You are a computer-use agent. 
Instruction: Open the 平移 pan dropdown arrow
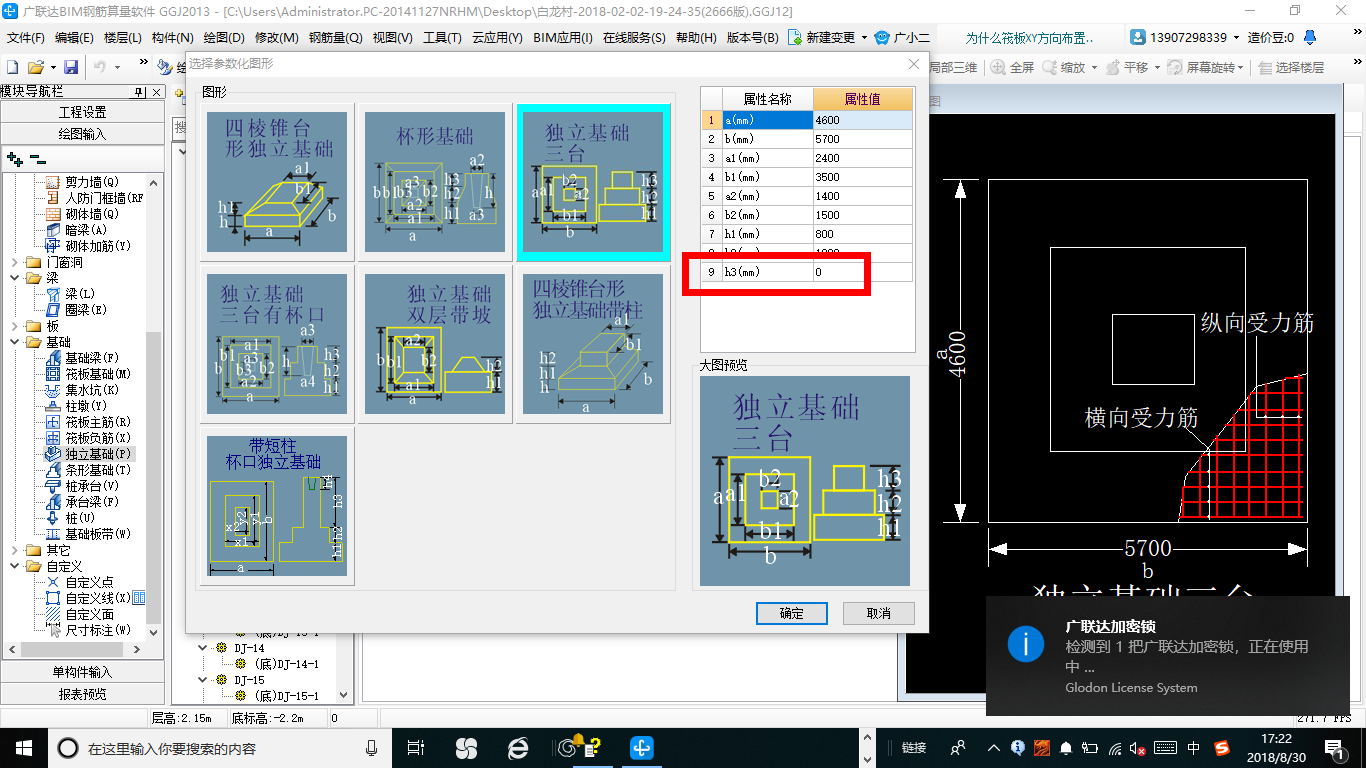(1157, 67)
